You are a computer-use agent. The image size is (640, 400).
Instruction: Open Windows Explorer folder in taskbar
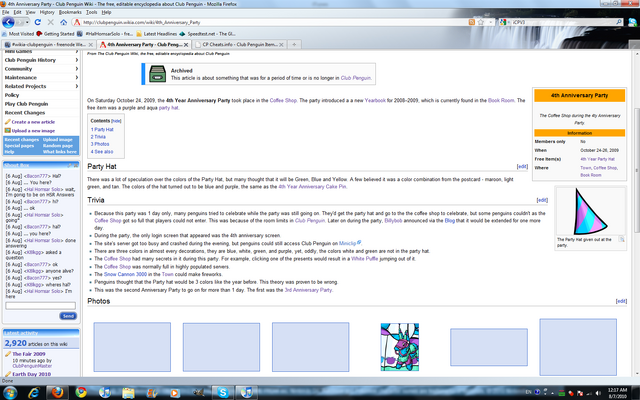128,393
